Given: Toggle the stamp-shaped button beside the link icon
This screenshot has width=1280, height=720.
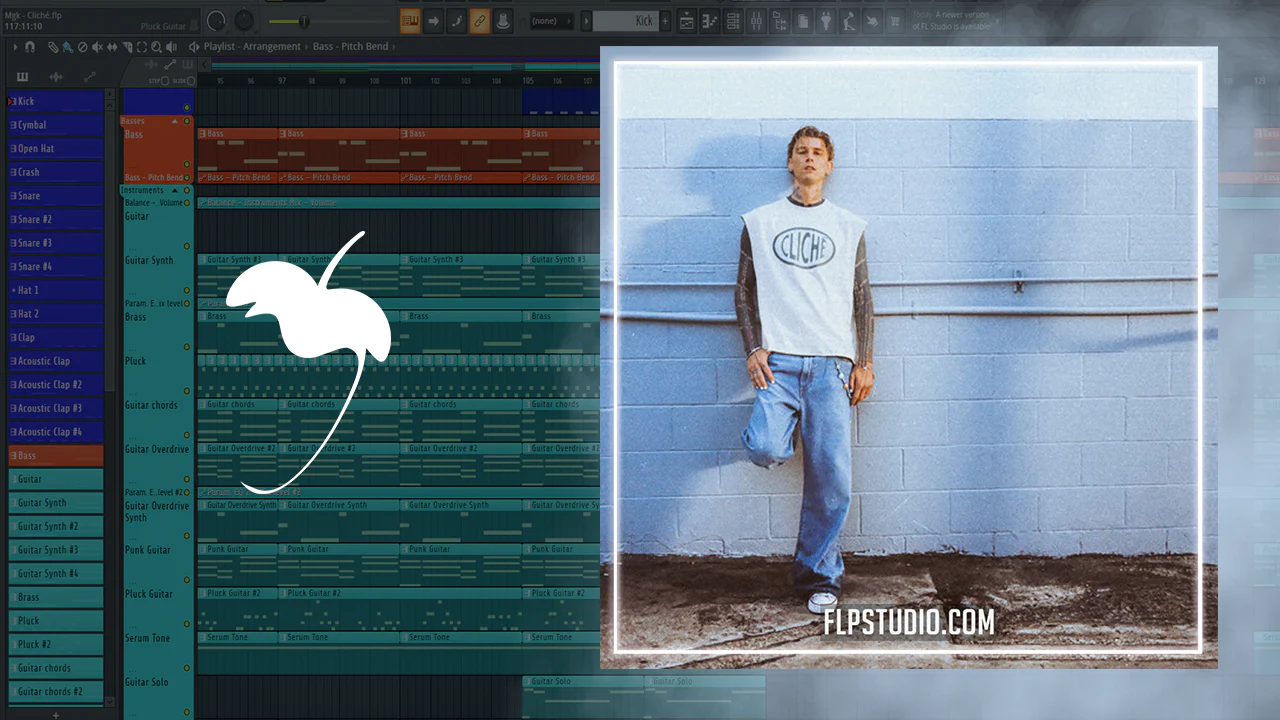Looking at the screenshot, I should pos(503,20).
